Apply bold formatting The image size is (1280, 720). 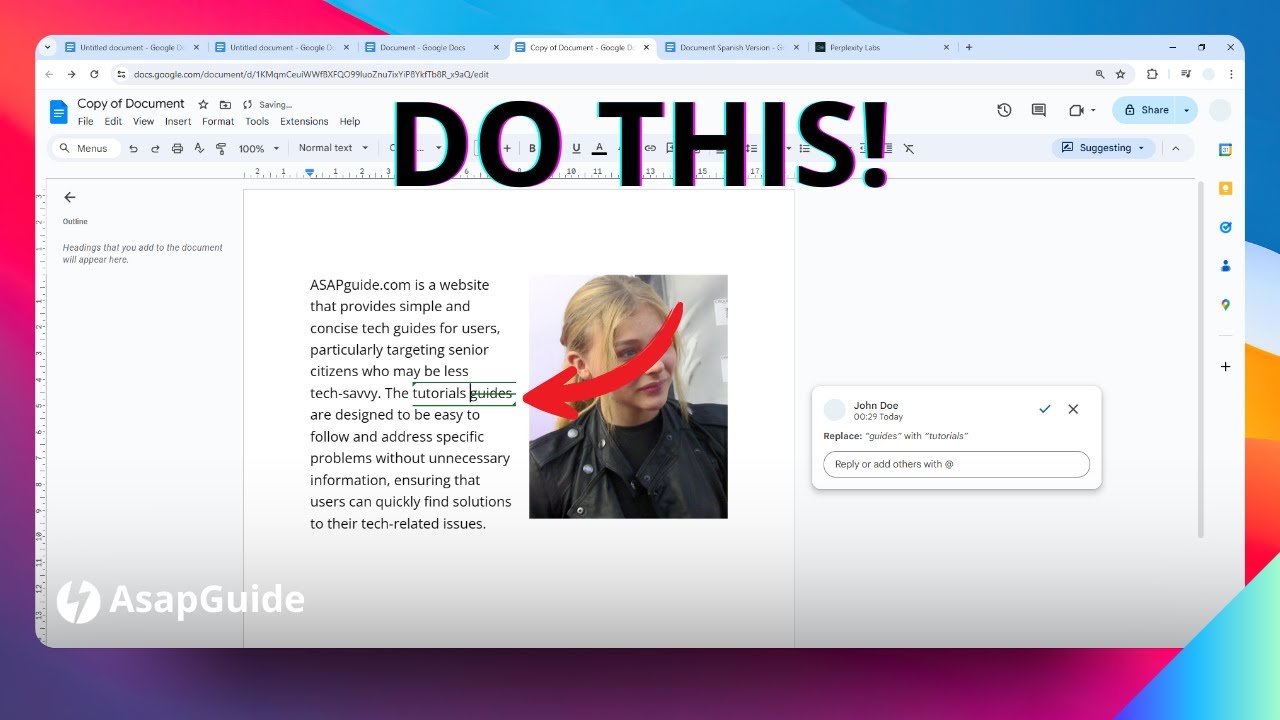tap(532, 148)
